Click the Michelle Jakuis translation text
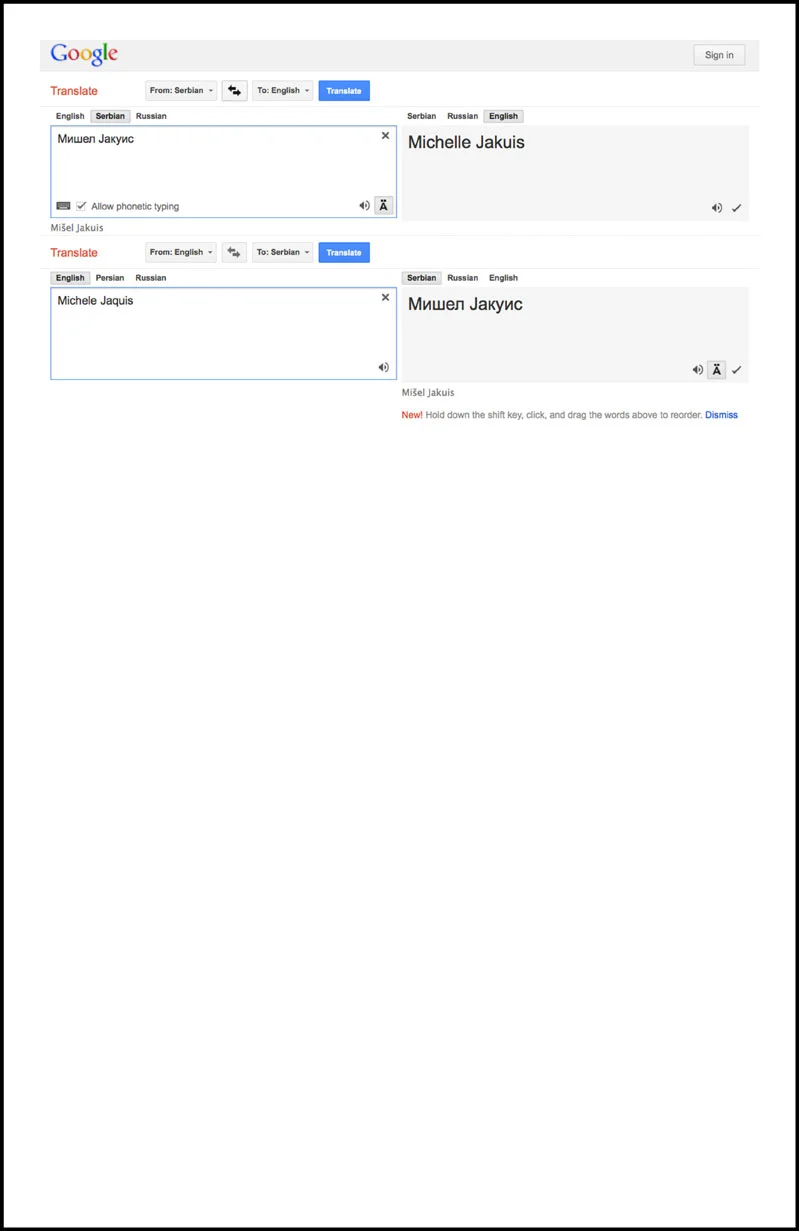This screenshot has height=1231, width=799. tap(466, 143)
